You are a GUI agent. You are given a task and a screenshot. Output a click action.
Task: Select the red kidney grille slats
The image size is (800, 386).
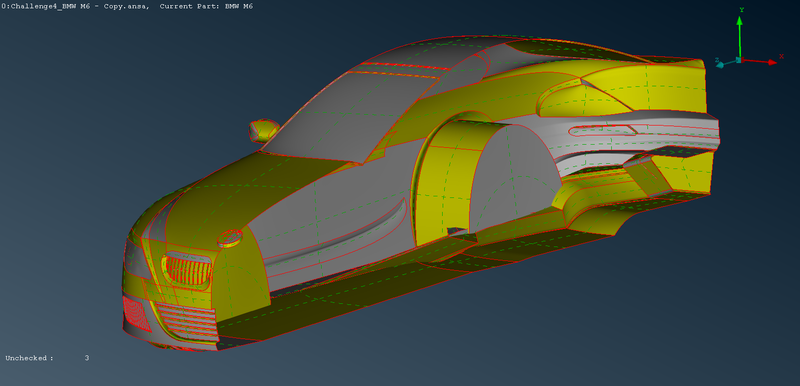[187, 270]
